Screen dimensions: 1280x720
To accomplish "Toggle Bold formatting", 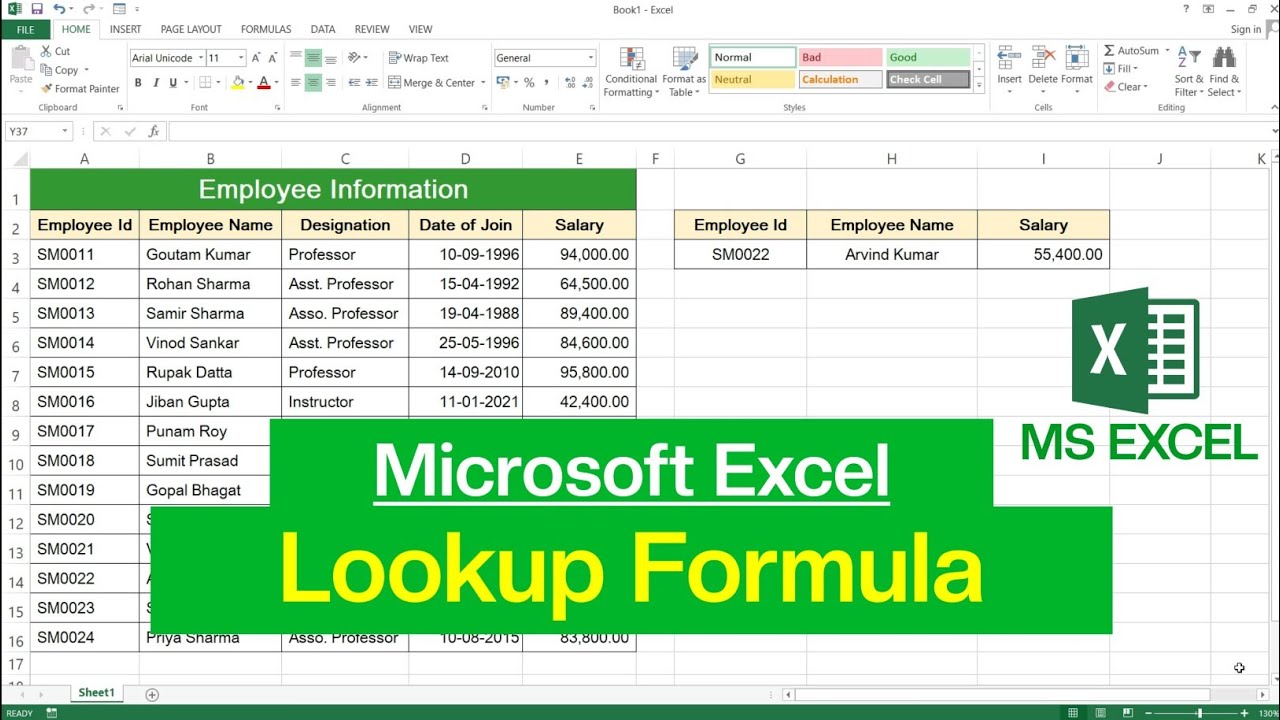I will click(138, 83).
